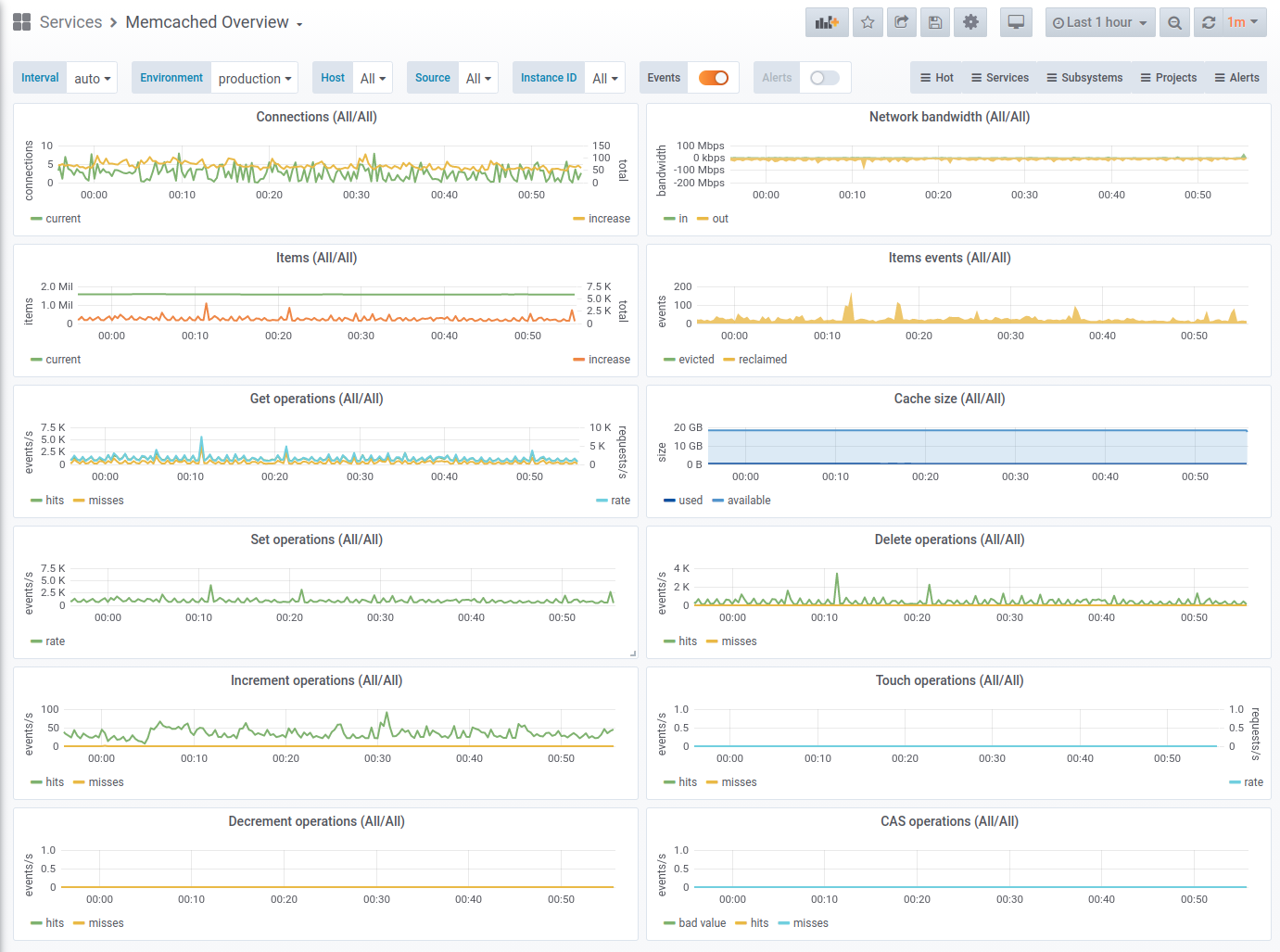The width and height of the screenshot is (1280, 952).
Task: Click the Add panel icon
Action: tap(827, 22)
